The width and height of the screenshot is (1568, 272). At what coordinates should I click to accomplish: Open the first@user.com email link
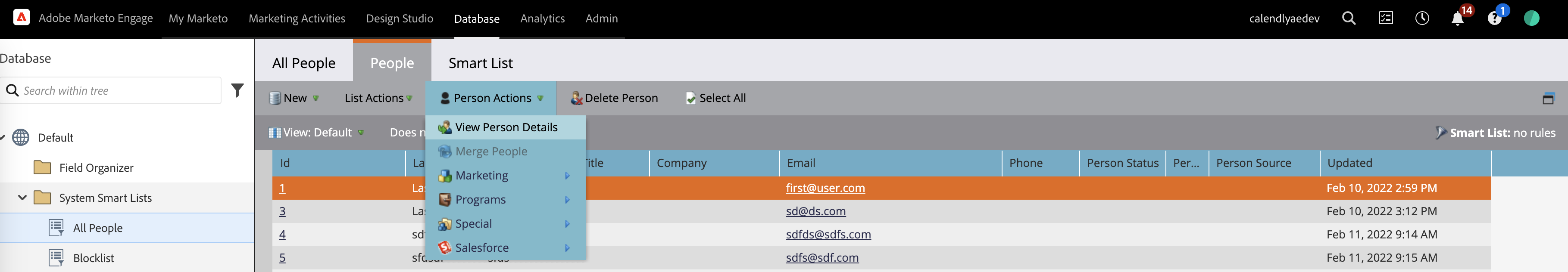click(825, 188)
